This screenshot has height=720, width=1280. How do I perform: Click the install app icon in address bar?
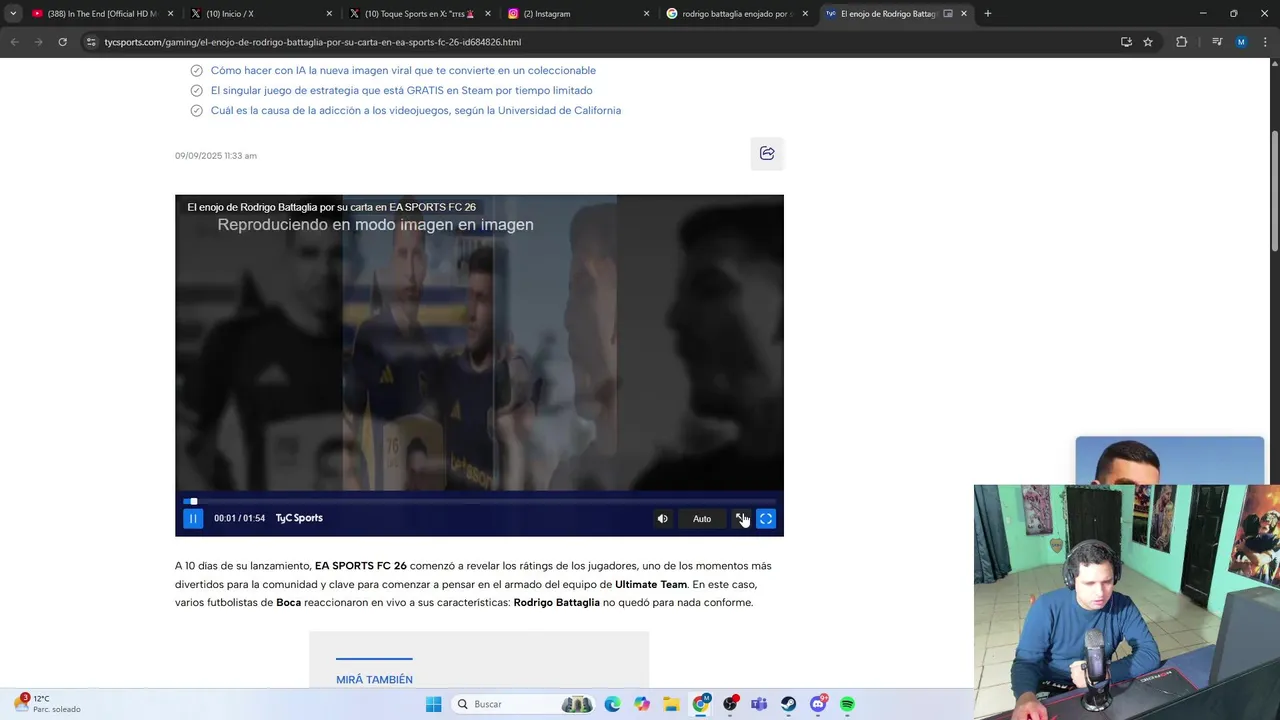(x=1126, y=42)
